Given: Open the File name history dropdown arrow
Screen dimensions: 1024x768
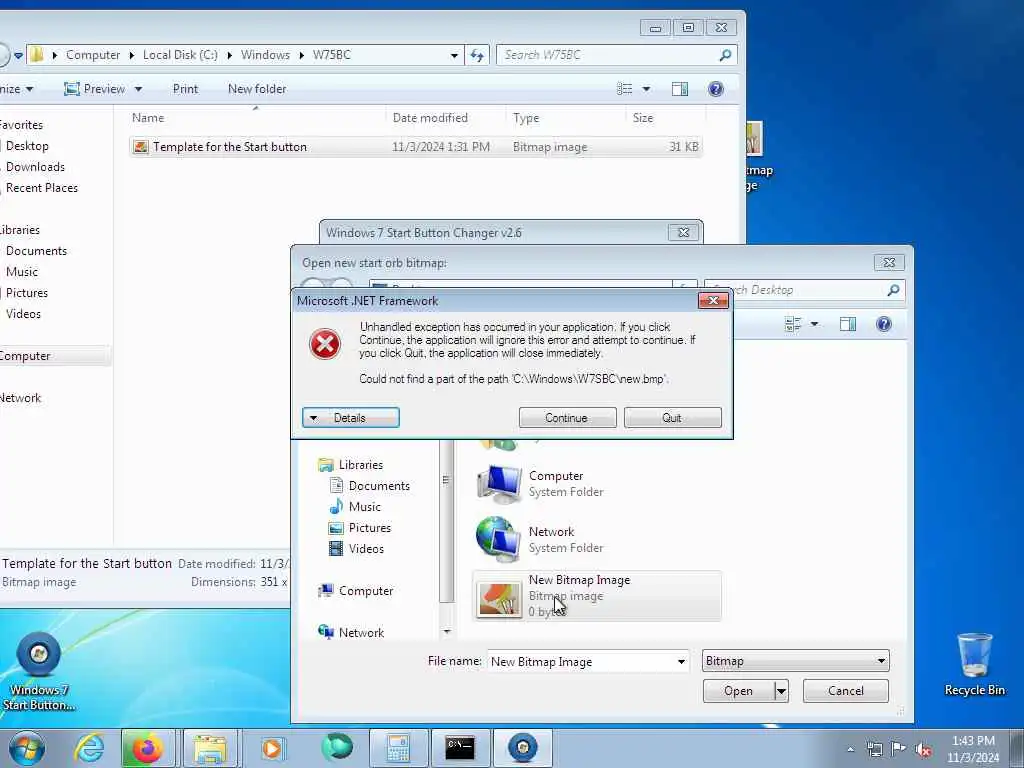Looking at the screenshot, I should (x=681, y=662).
